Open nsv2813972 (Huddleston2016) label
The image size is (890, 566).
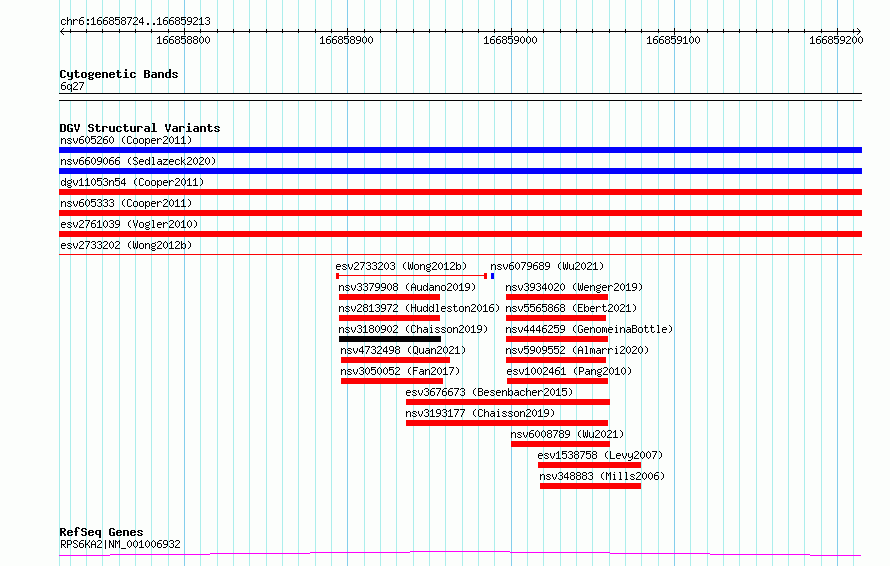(x=419, y=308)
